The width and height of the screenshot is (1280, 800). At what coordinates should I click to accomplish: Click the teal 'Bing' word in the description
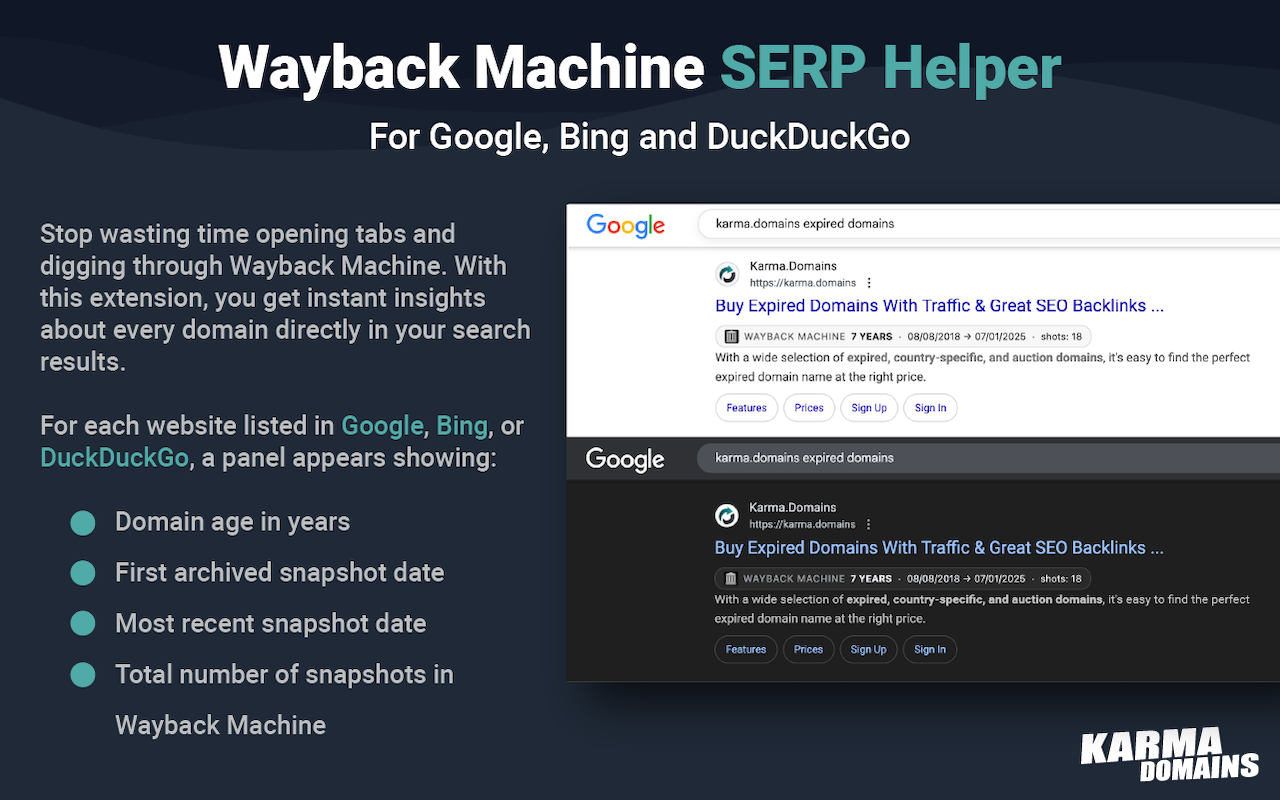462,426
